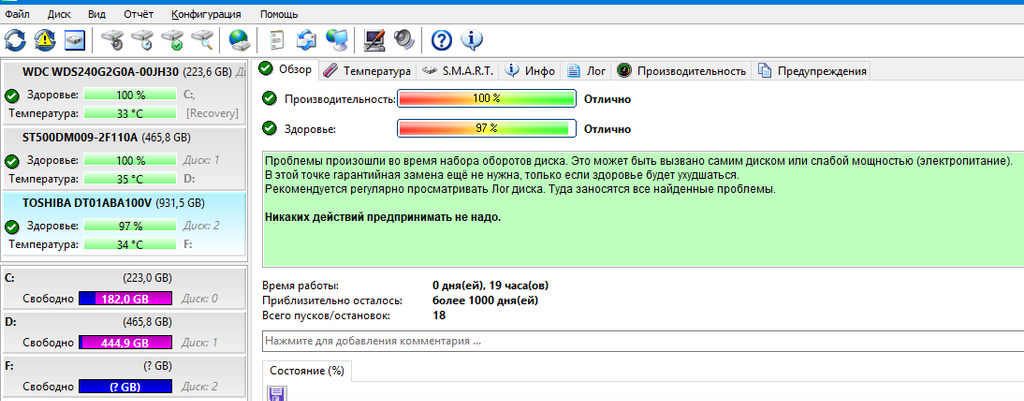Screen dimensions: 1024x401
Task: Click the C: free space bar 182,0 GB
Action: 125,298
